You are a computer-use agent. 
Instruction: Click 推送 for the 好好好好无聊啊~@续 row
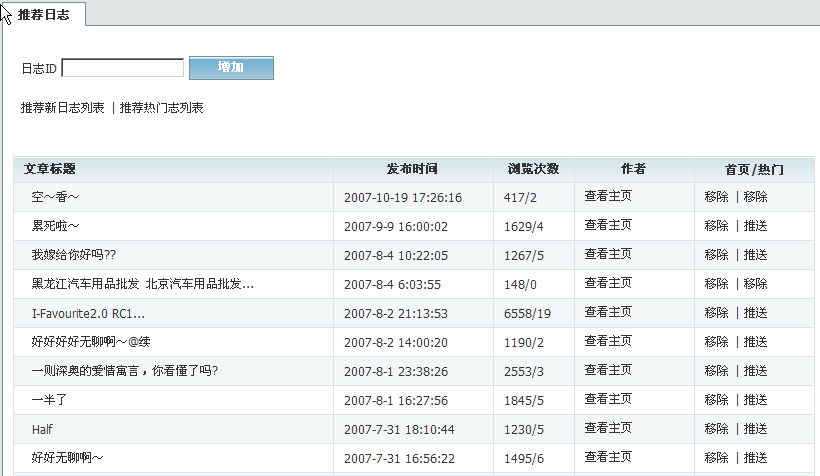coord(755,342)
